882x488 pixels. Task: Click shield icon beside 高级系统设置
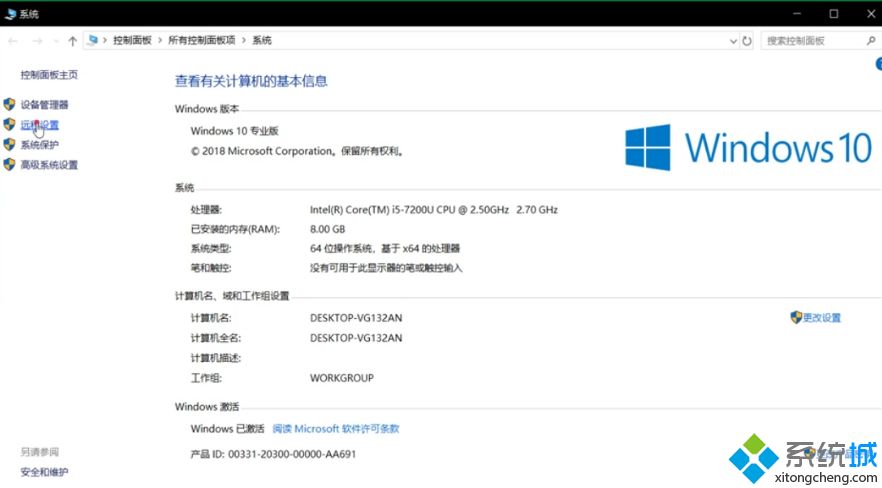point(9,165)
